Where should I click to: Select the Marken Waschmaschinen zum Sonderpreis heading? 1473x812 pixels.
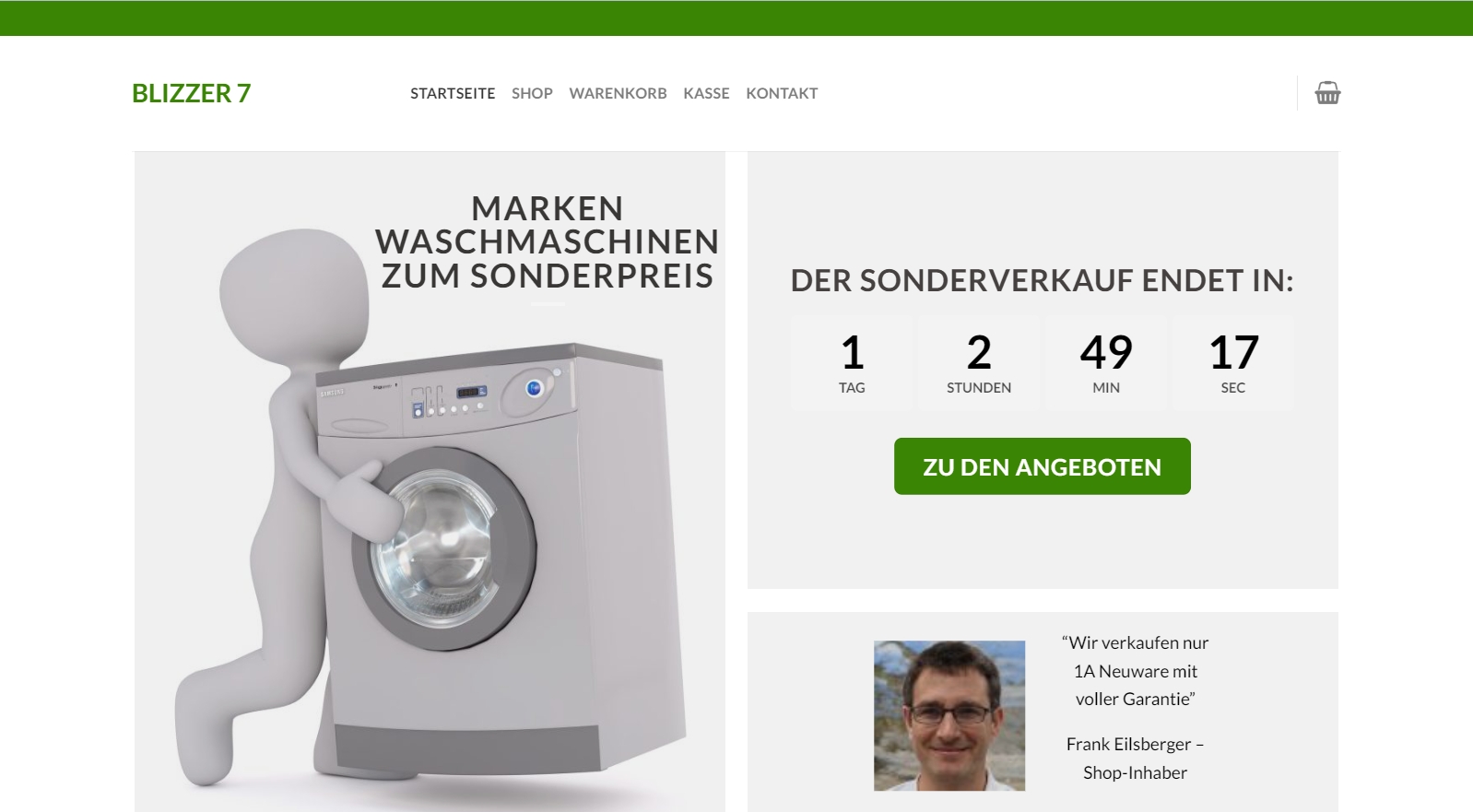point(548,241)
